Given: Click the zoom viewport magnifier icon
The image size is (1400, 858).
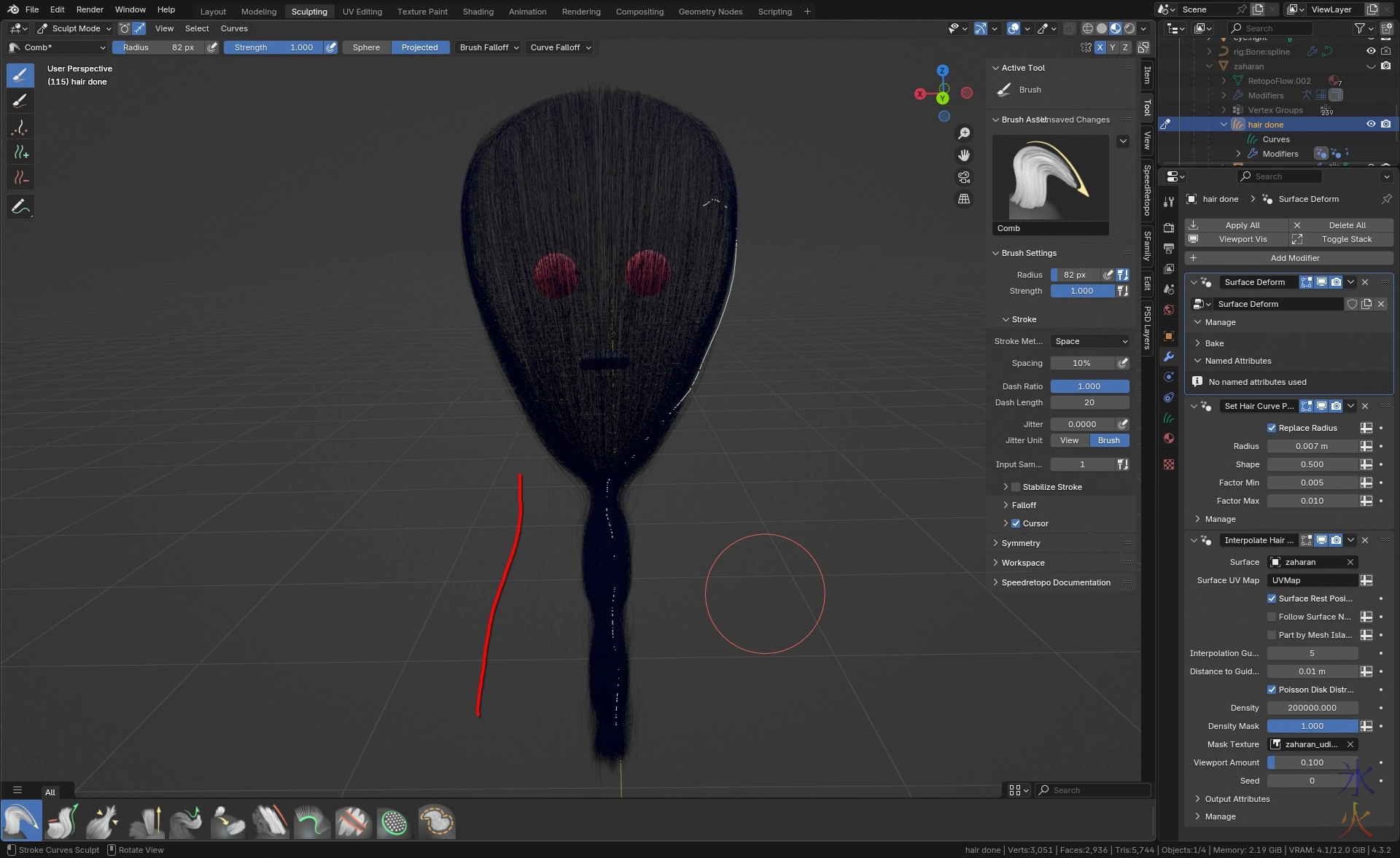Looking at the screenshot, I should coord(964,133).
